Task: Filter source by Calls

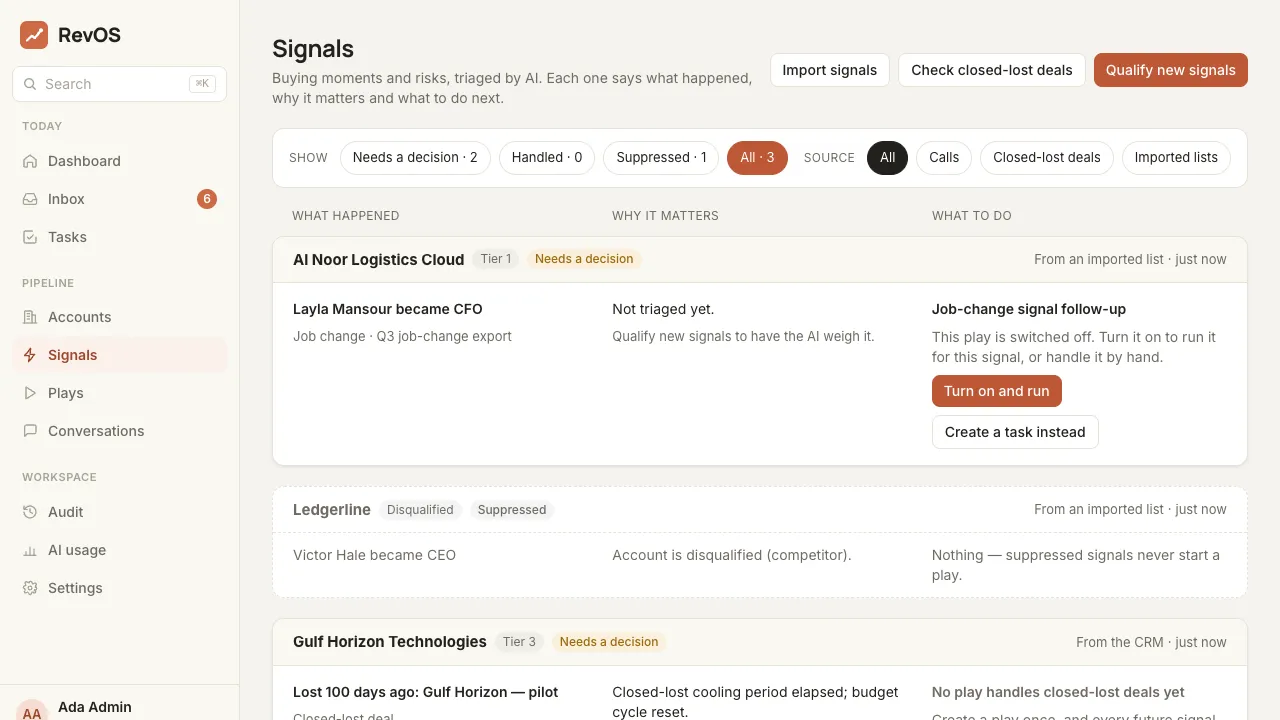Action: 944,157
